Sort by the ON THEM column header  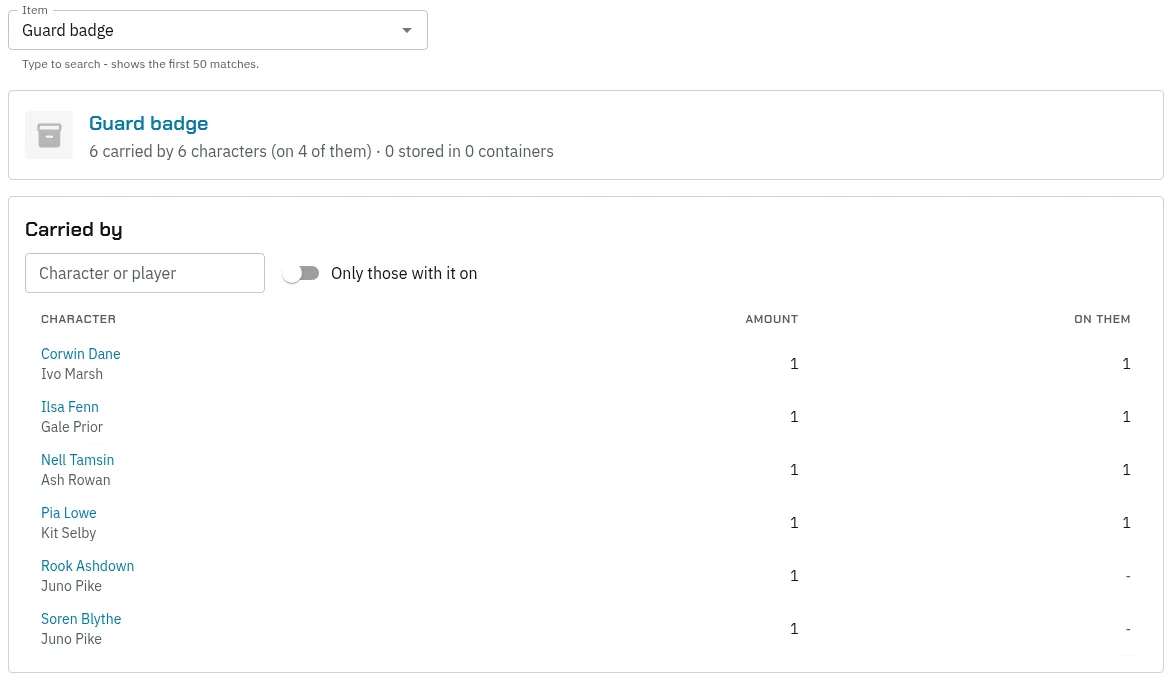click(1102, 319)
